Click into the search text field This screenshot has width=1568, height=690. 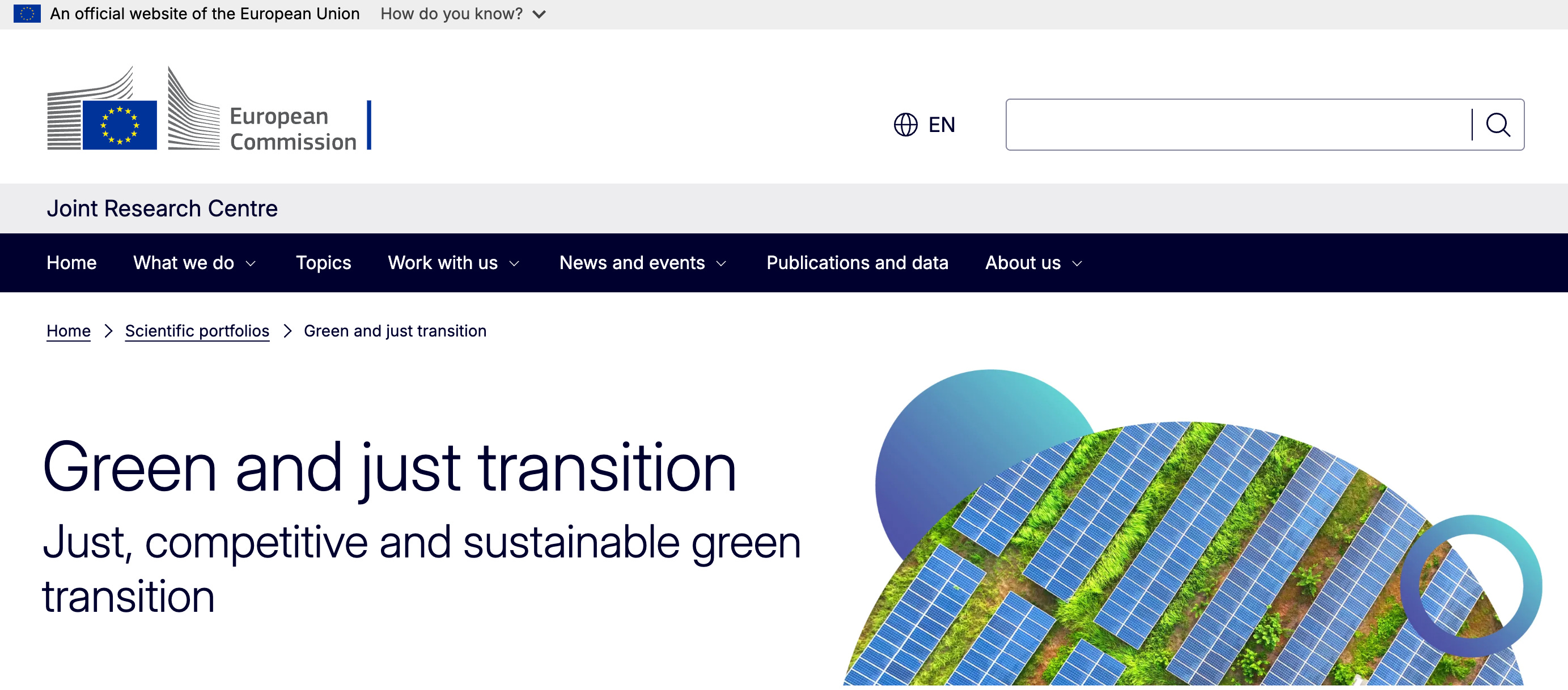click(x=1236, y=125)
